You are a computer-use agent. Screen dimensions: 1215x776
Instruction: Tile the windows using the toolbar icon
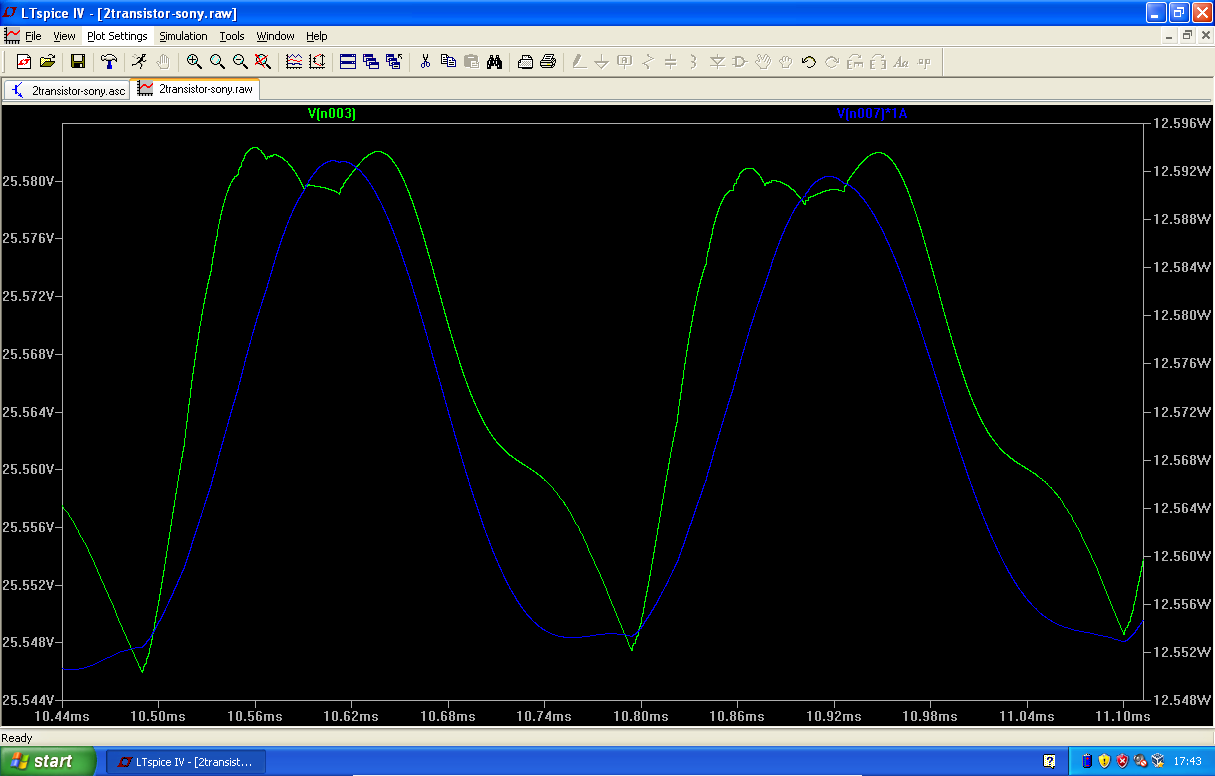click(348, 62)
